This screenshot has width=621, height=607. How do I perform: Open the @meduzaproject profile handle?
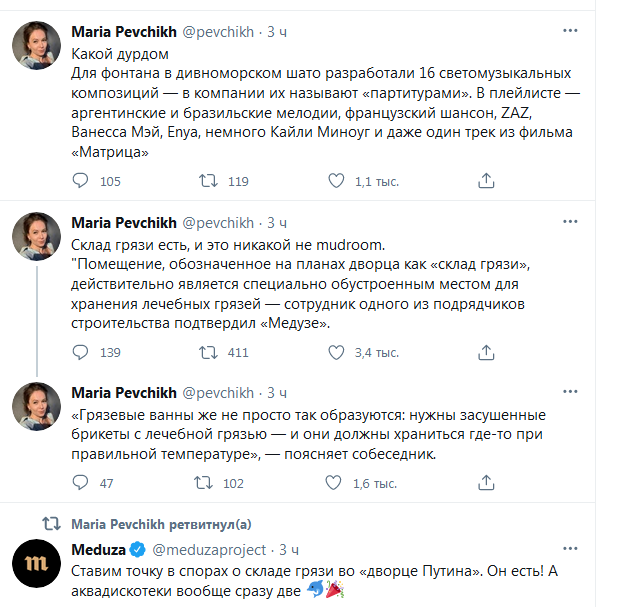(x=209, y=550)
